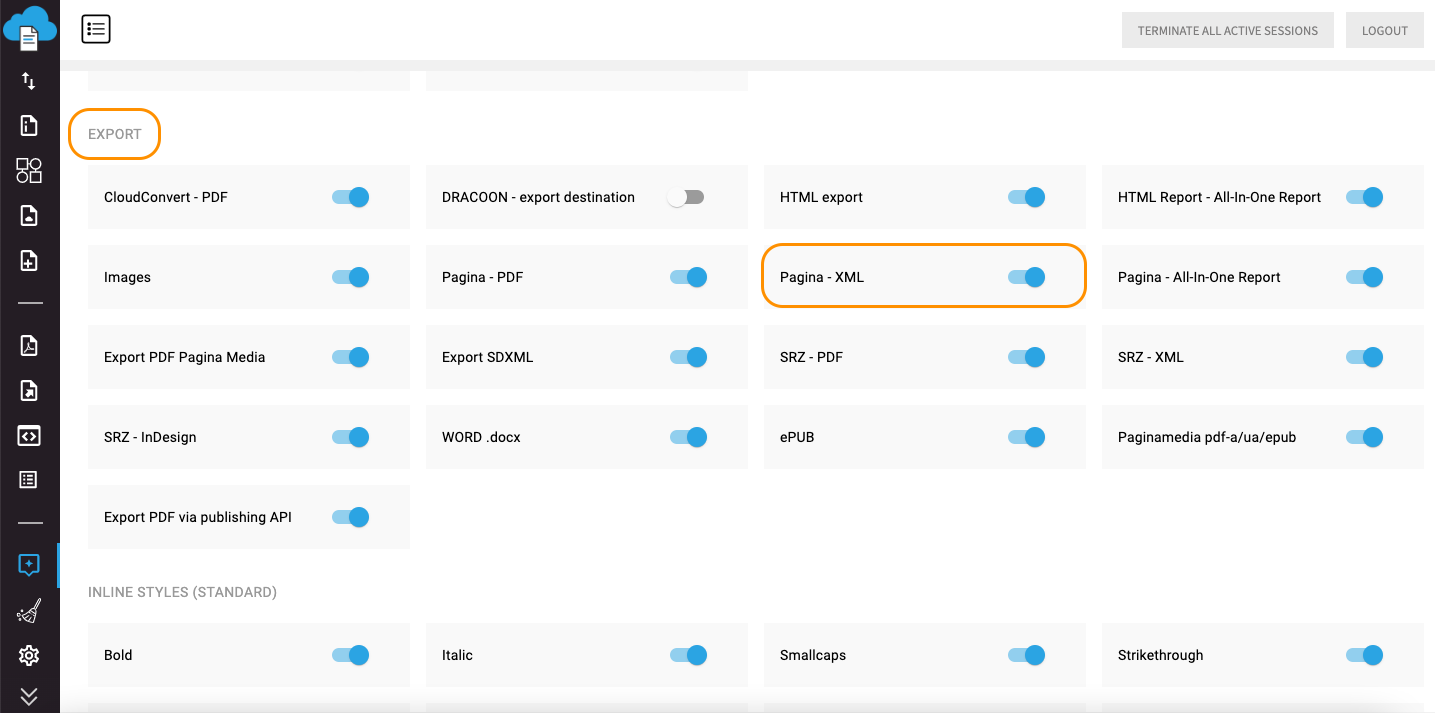Turn off the Images export toggle

click(351, 277)
